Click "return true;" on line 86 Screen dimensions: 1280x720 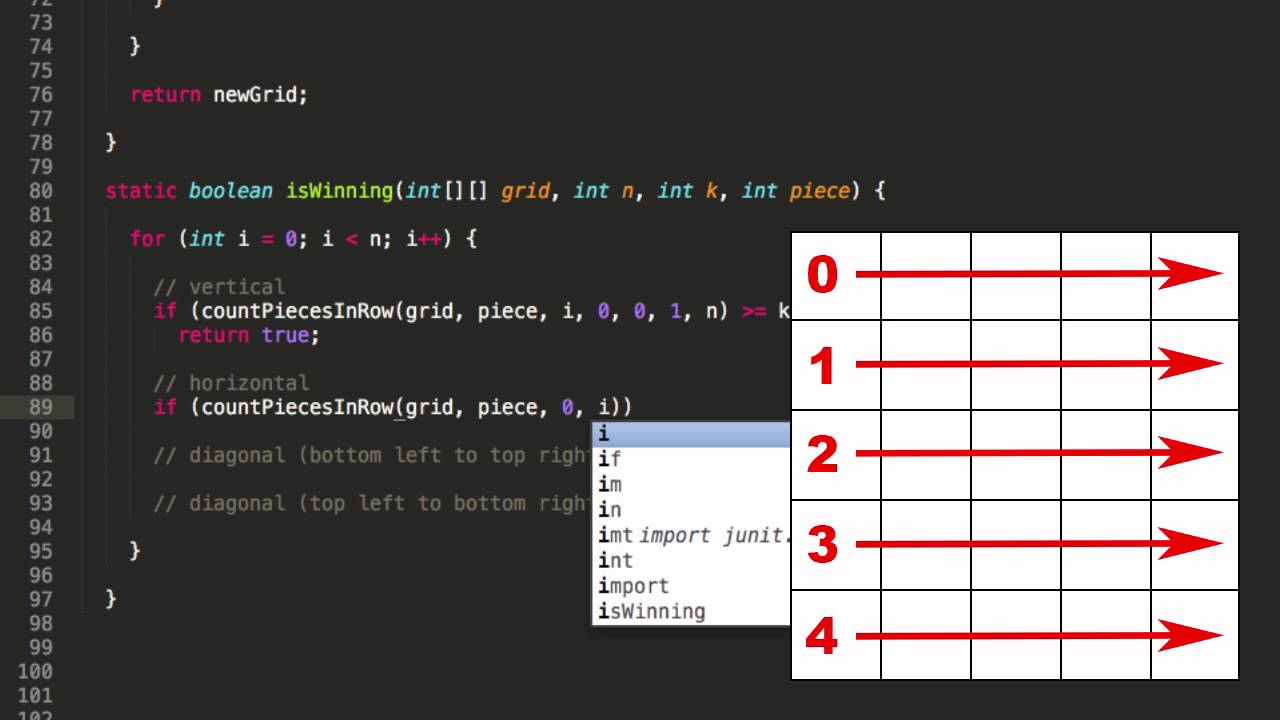coord(249,335)
